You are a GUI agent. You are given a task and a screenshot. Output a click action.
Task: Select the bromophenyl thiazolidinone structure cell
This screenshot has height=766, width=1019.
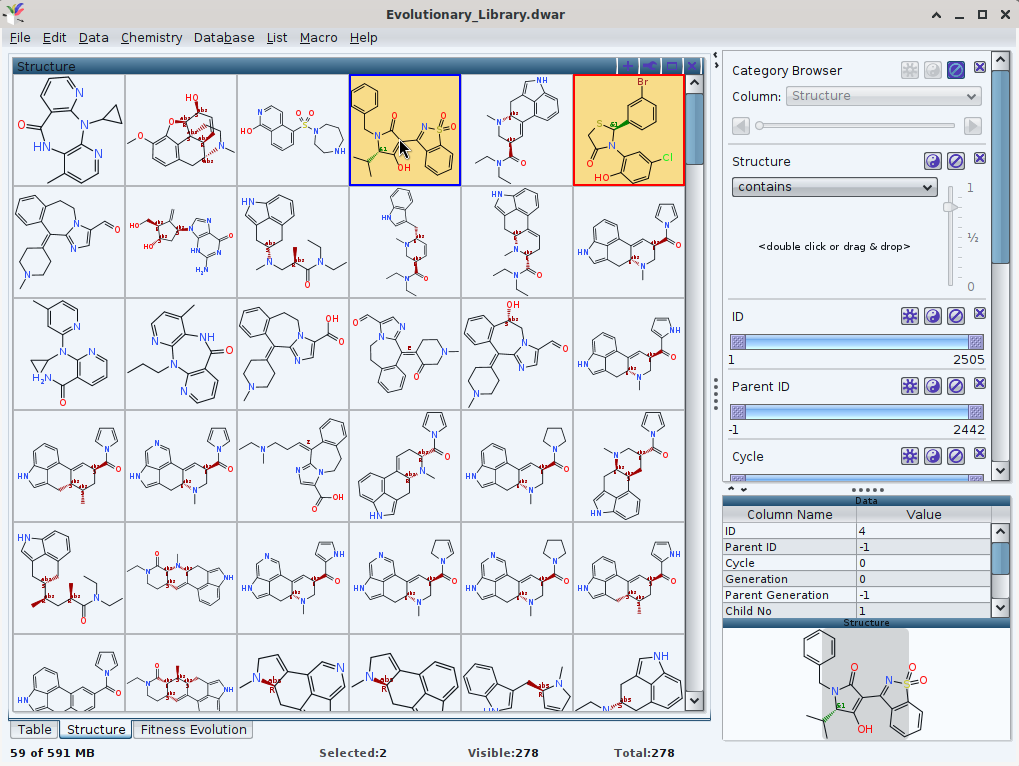629,130
